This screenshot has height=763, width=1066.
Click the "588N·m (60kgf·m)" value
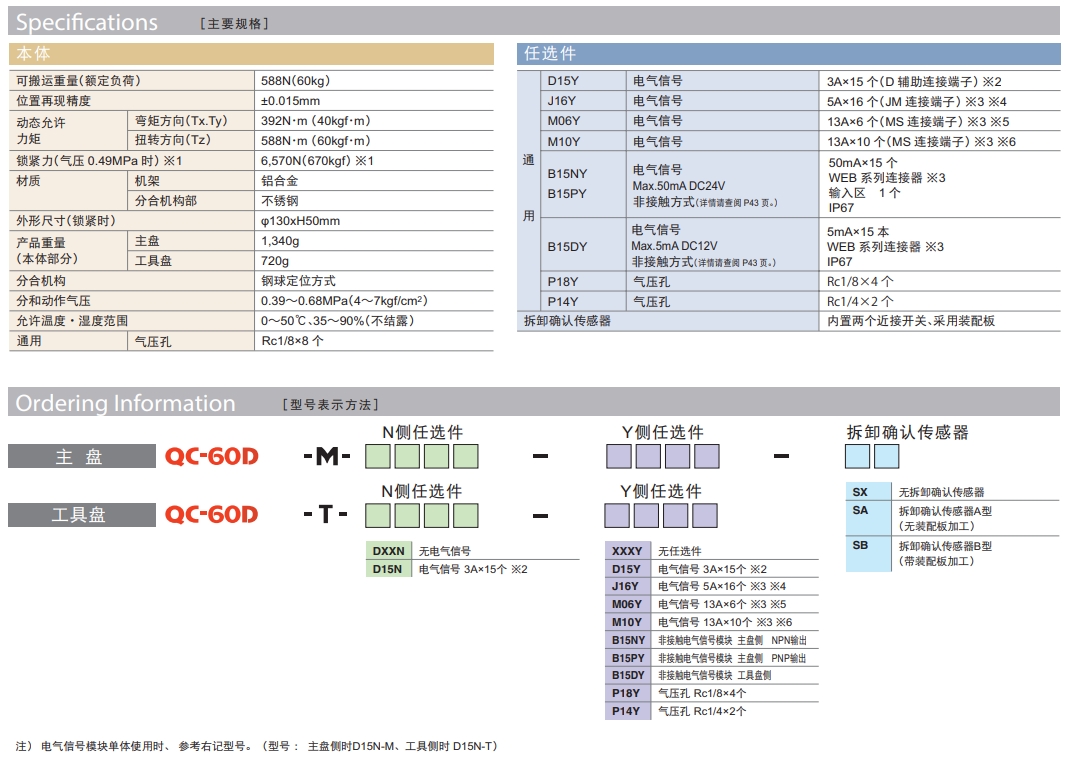(315, 141)
